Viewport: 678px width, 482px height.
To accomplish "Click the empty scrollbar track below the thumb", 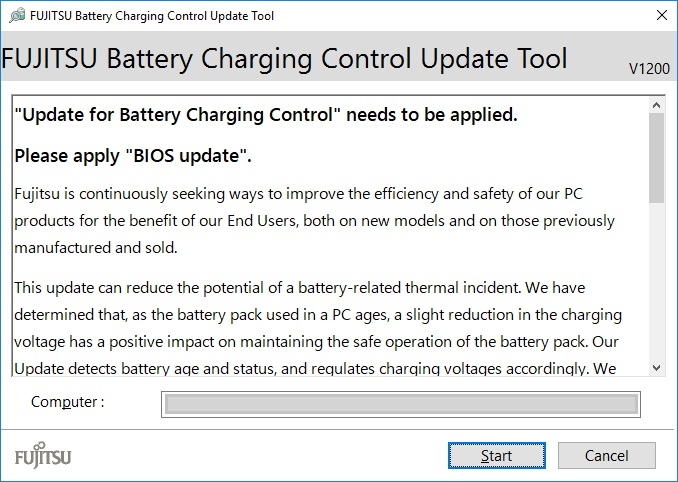I will point(657,290).
